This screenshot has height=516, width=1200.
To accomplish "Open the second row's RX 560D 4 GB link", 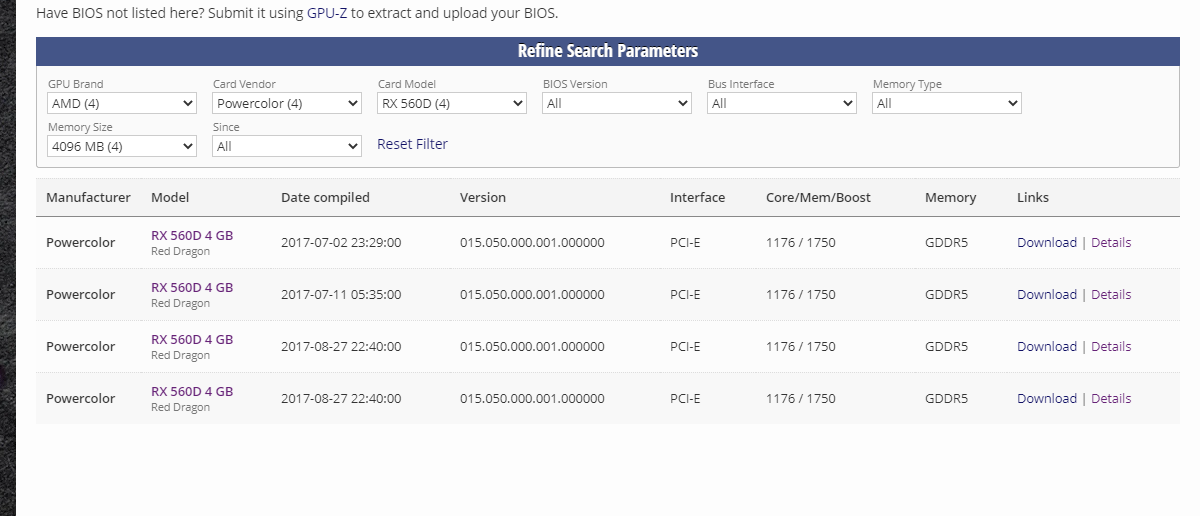I will coord(192,287).
